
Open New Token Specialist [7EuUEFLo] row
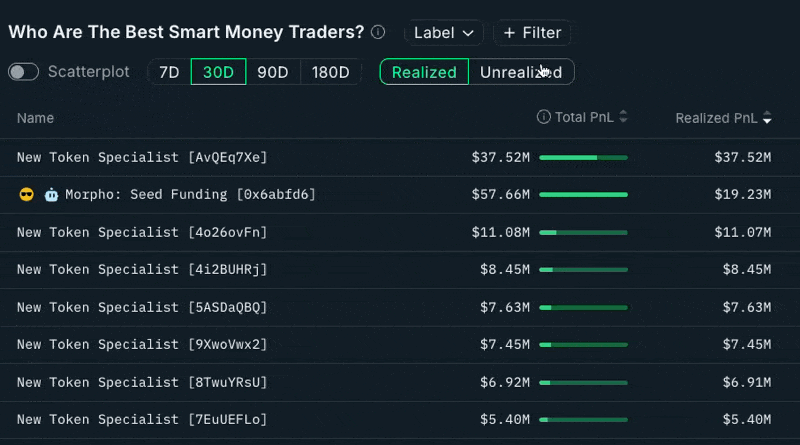142,419
